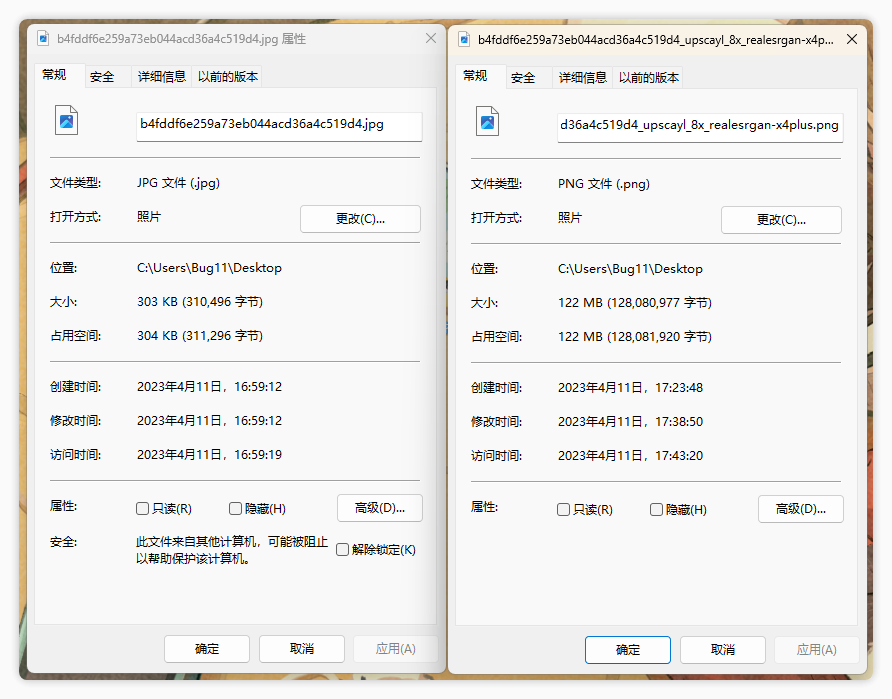Enable 隐藏 attribute for the JPG file
The height and width of the screenshot is (699, 892).
pos(235,508)
